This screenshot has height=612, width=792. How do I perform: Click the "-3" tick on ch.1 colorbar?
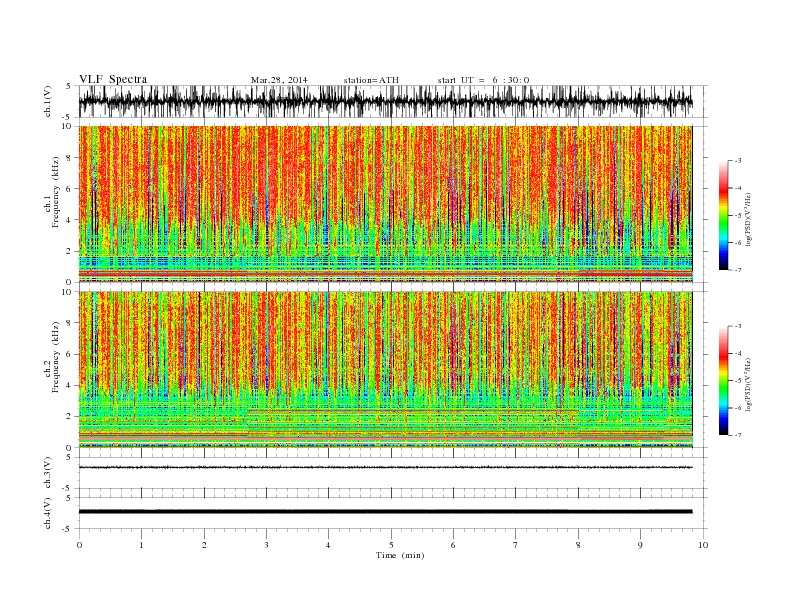coord(738,161)
